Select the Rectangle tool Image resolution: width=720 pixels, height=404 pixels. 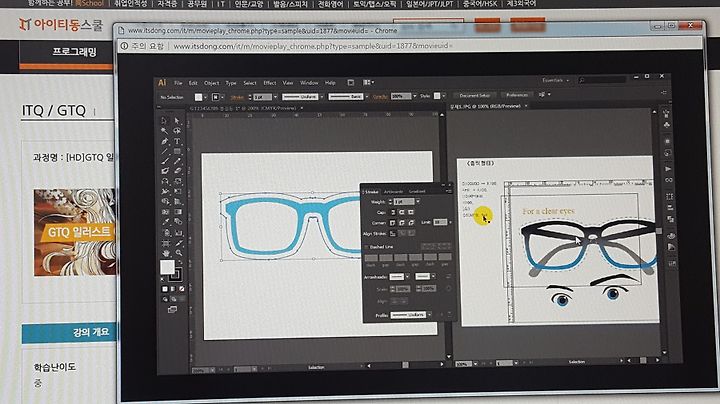tap(177, 151)
